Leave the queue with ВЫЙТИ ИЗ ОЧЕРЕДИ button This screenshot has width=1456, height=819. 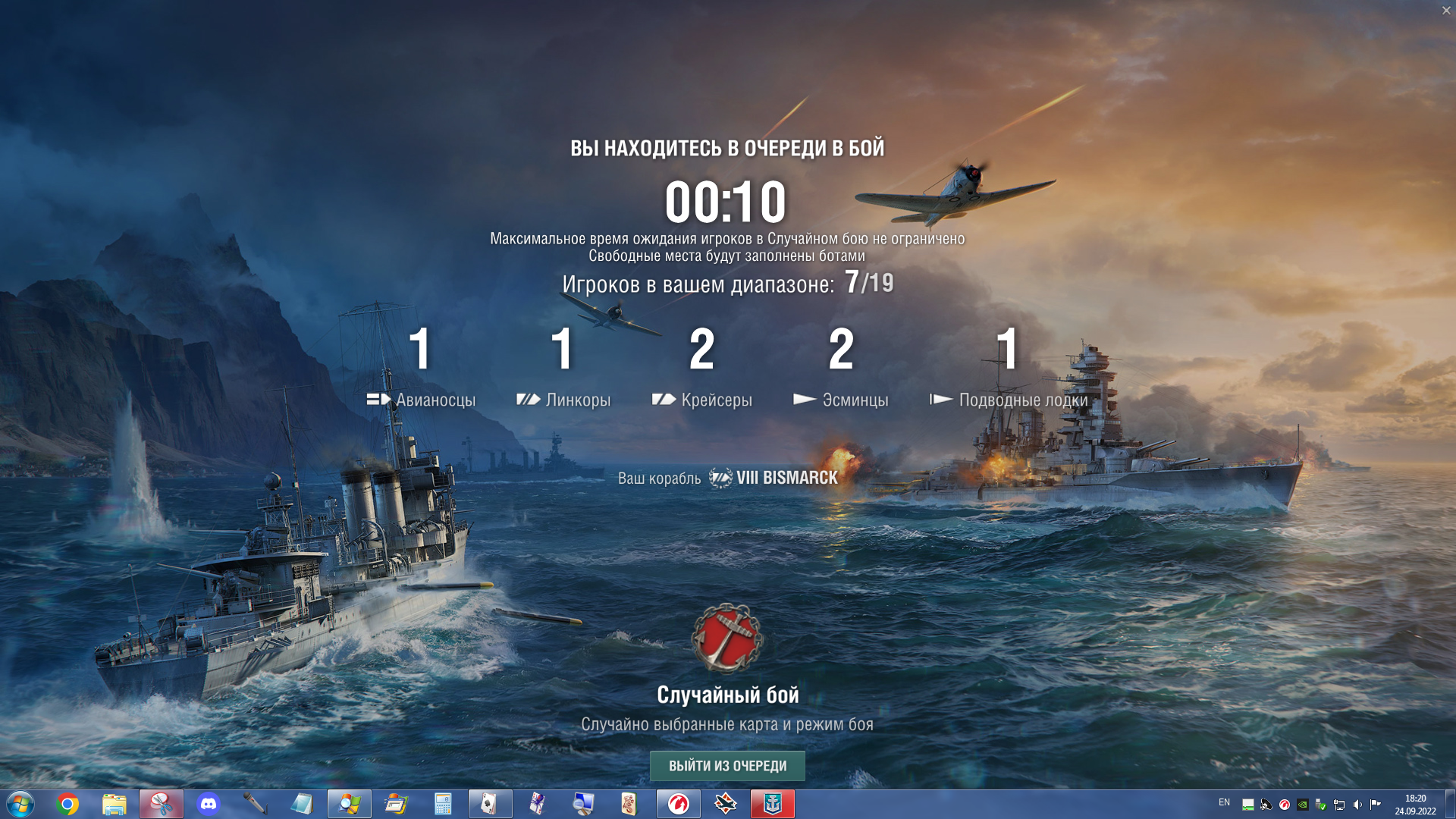(727, 766)
